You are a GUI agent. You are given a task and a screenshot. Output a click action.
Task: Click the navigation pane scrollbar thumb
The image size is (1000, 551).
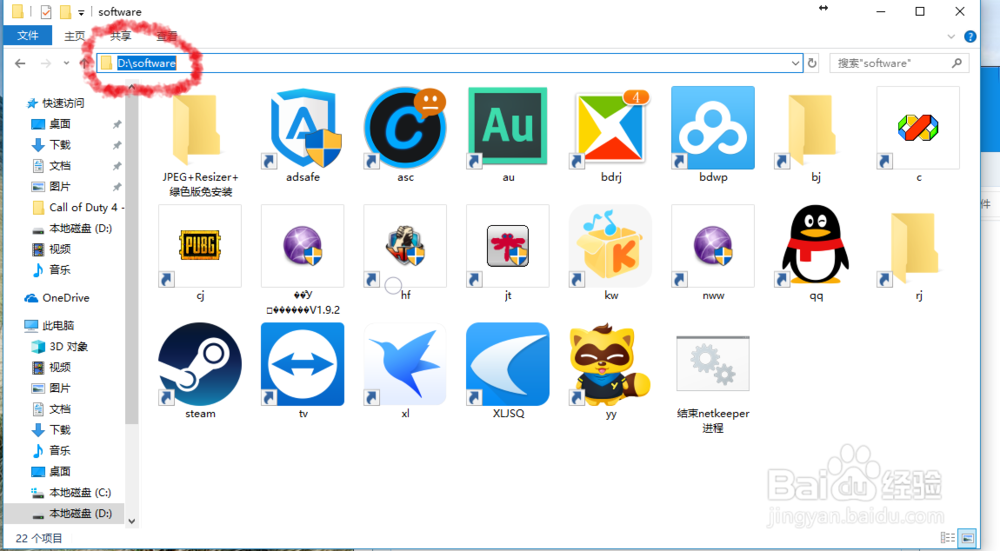131,258
